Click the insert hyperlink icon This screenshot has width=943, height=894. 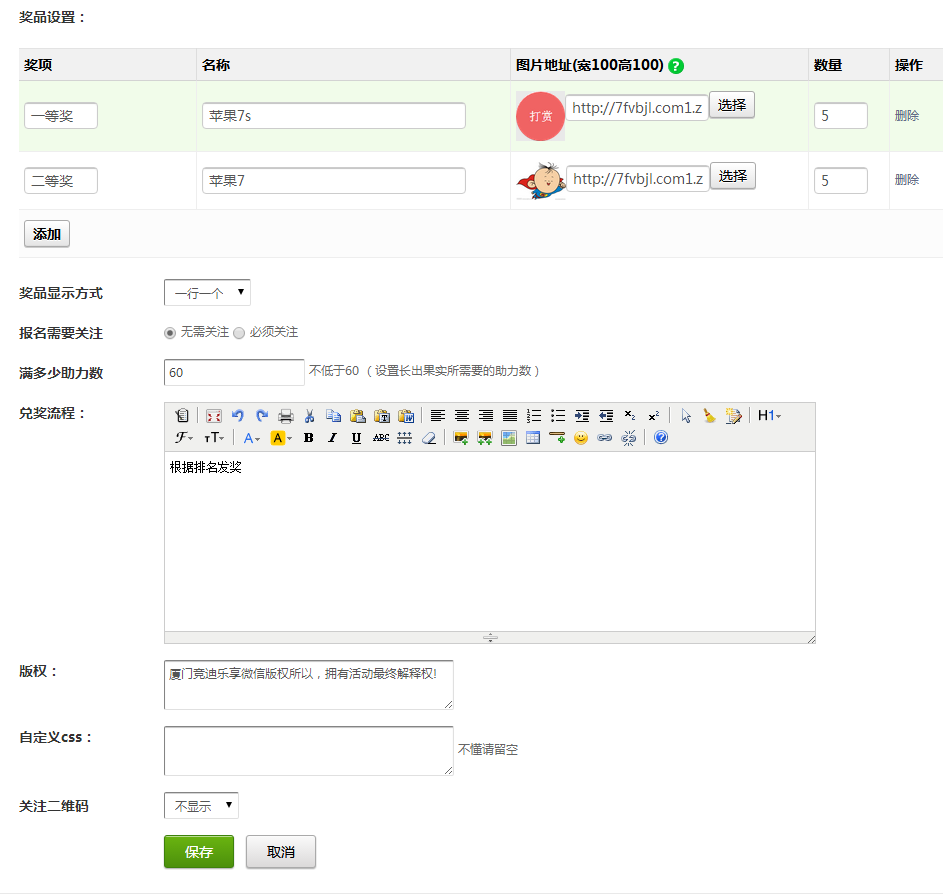point(605,438)
